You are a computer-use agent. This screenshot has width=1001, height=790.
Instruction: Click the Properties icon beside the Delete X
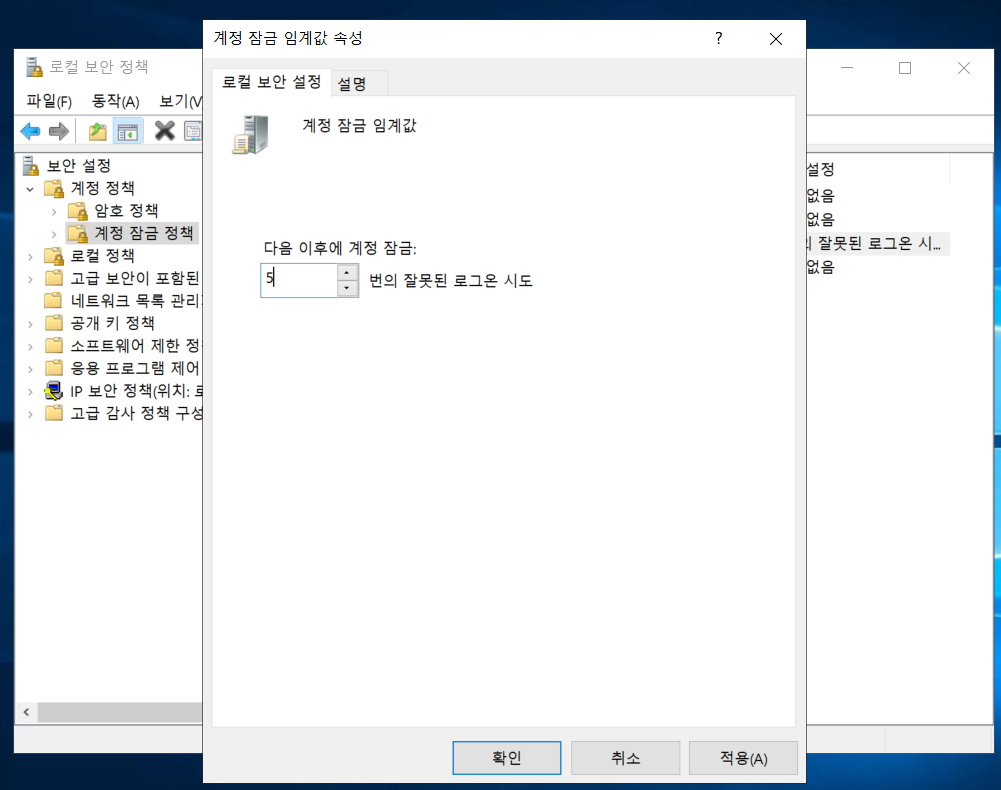(192, 131)
